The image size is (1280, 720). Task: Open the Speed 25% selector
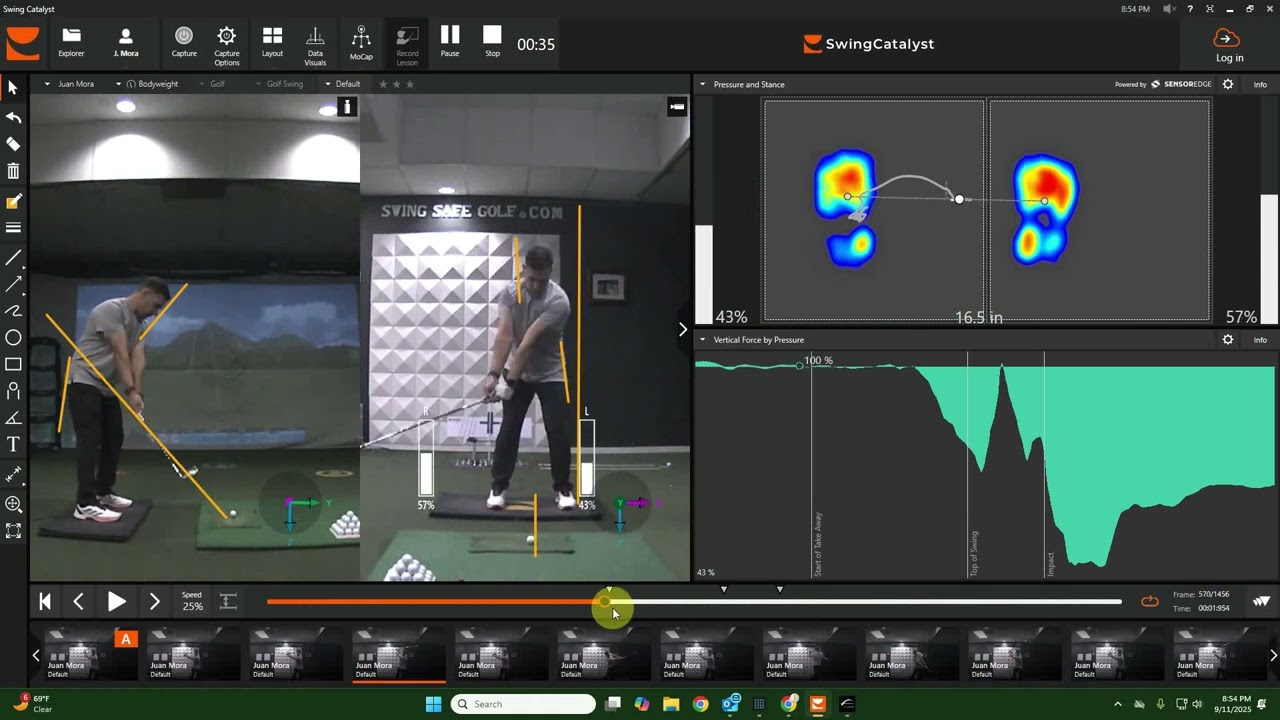tap(192, 601)
